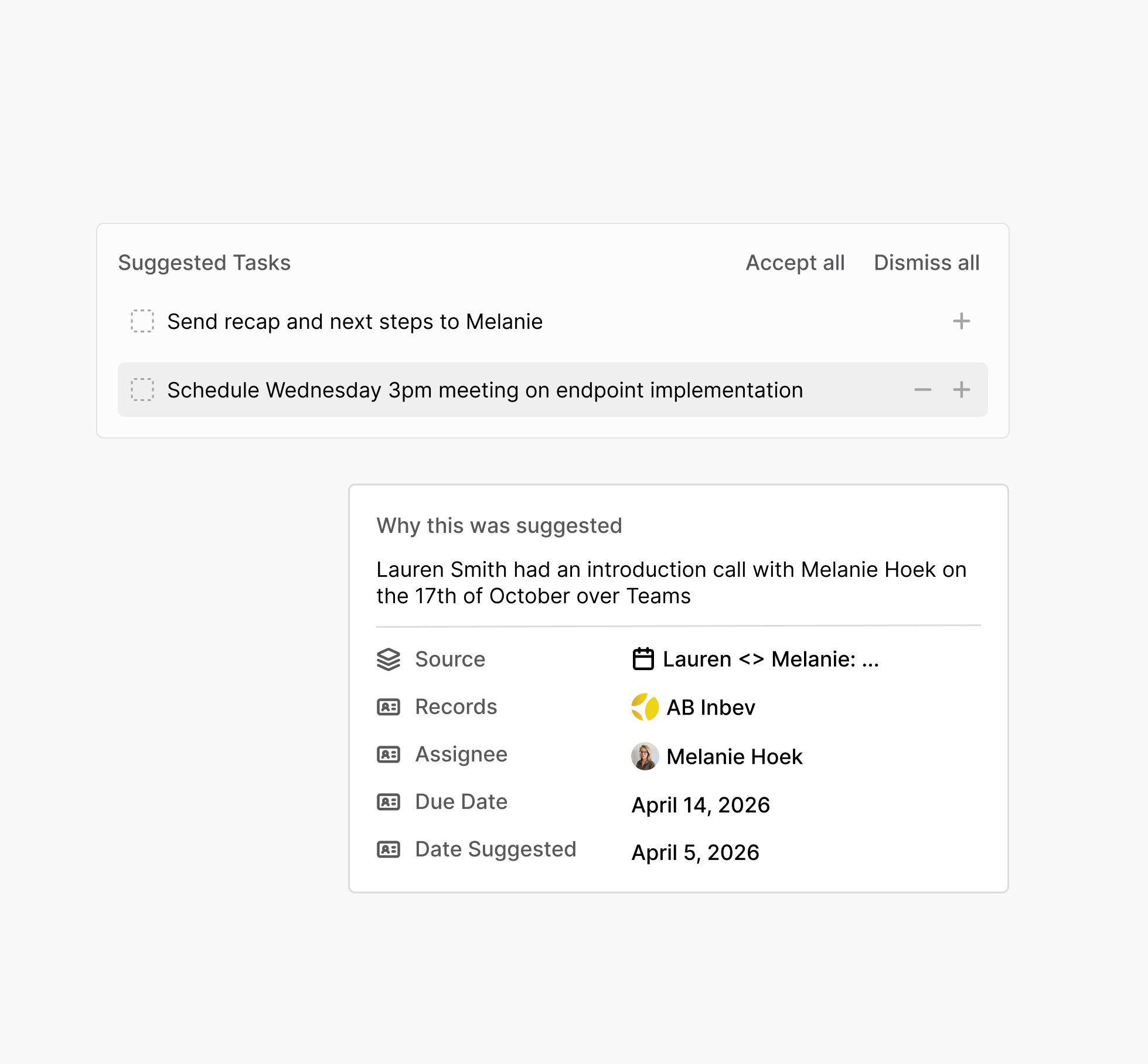Click Melanie Hoek's profile avatar
The width and height of the screenshot is (1148, 1064).
645,756
